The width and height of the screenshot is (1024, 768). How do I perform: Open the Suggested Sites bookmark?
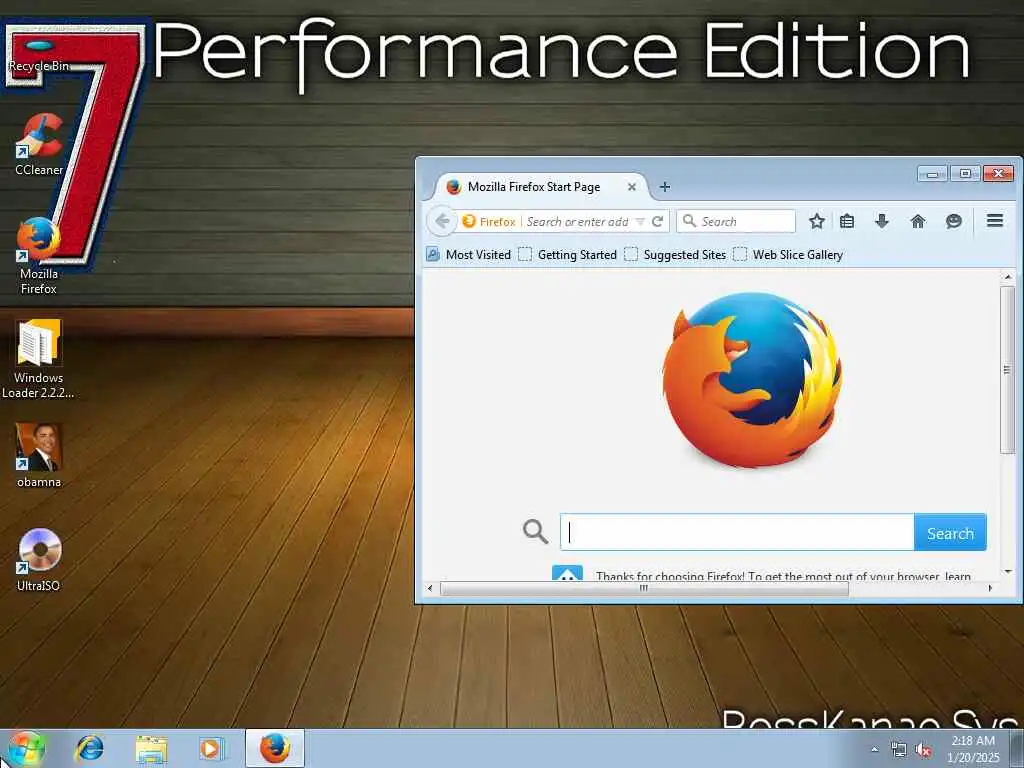click(675, 255)
